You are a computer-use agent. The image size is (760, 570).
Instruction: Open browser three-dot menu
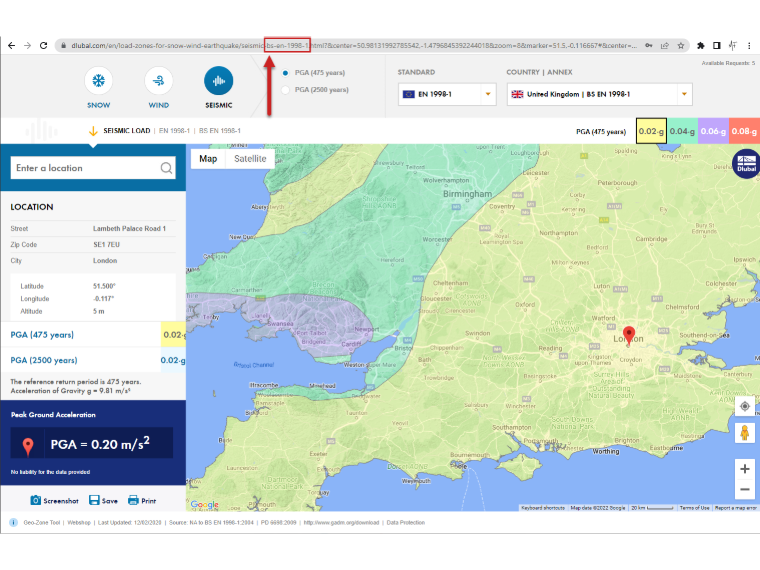click(x=749, y=46)
